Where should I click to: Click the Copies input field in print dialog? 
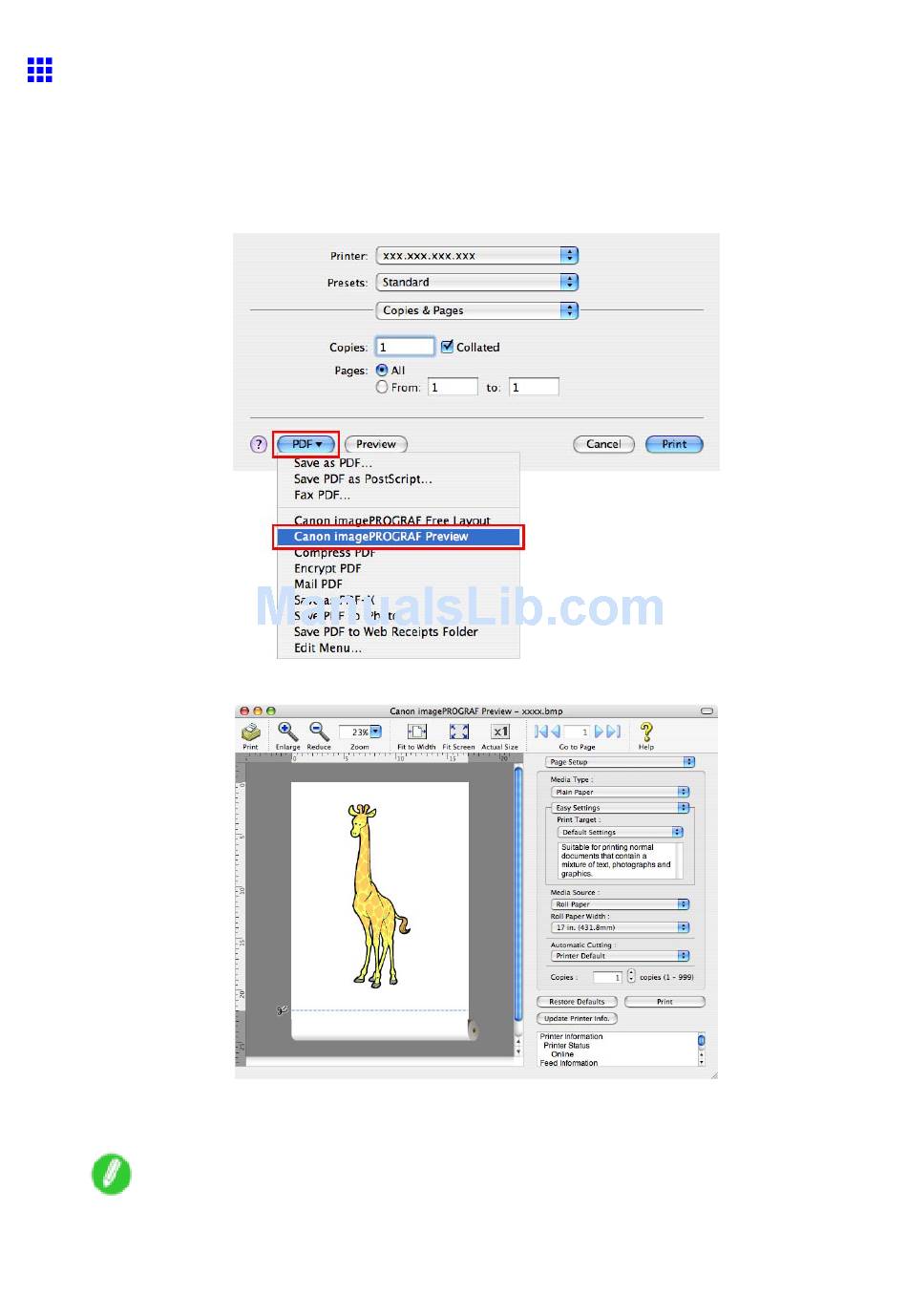pos(406,347)
